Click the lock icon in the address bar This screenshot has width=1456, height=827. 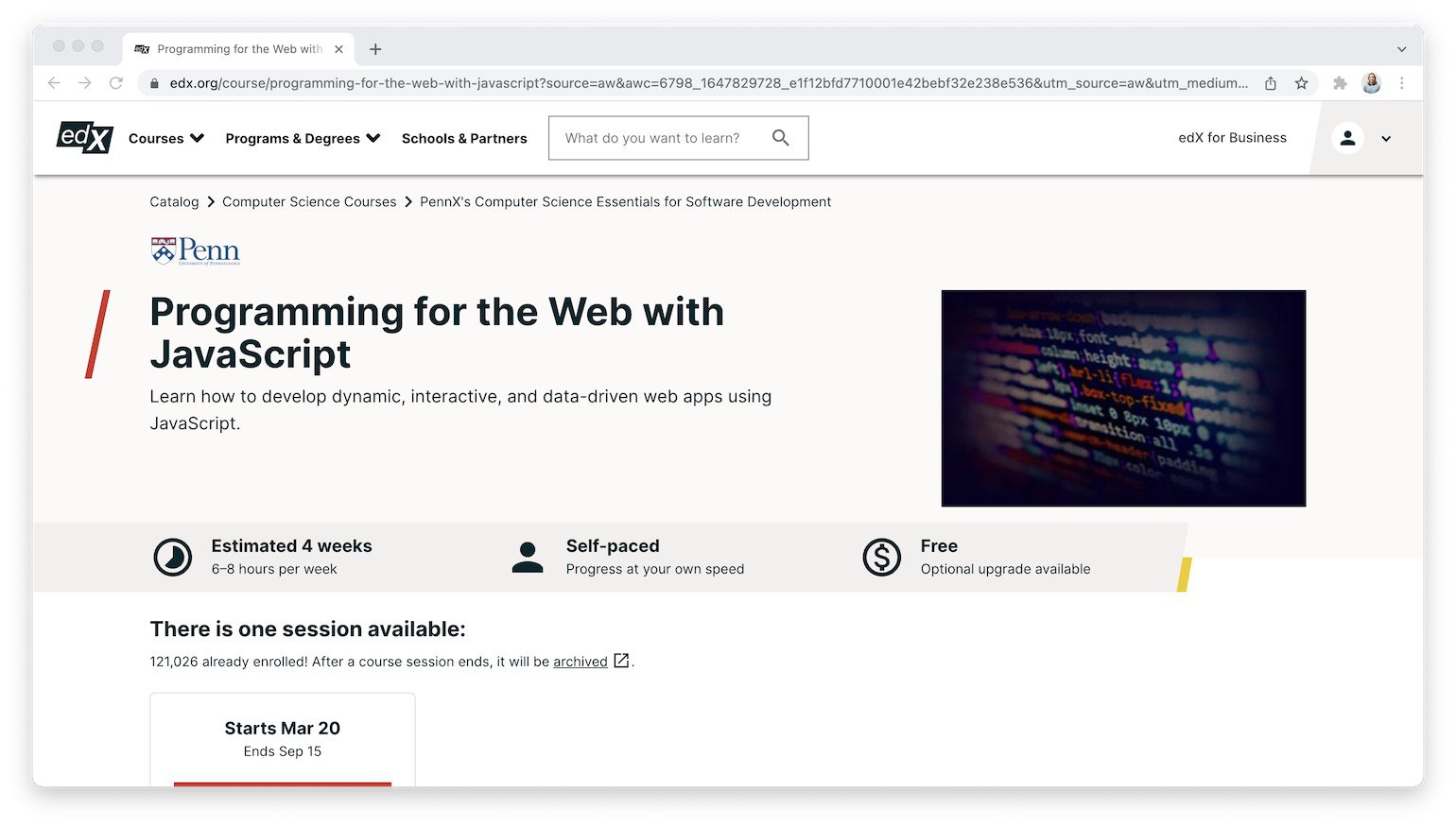click(x=154, y=83)
